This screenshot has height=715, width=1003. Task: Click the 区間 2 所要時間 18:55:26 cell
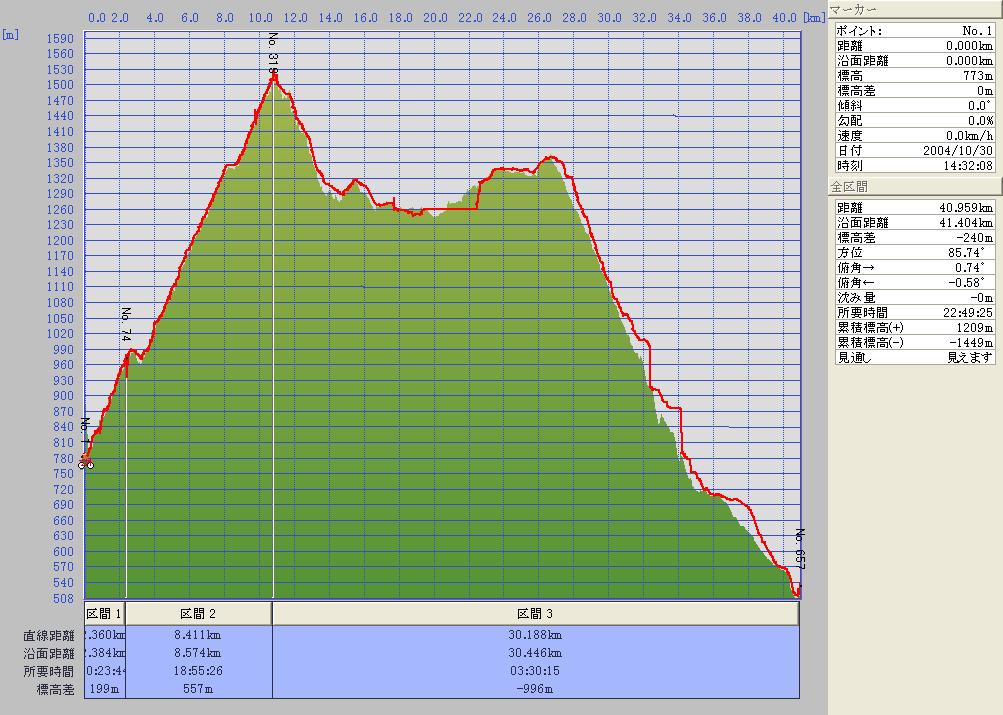pyautogui.click(x=198, y=671)
